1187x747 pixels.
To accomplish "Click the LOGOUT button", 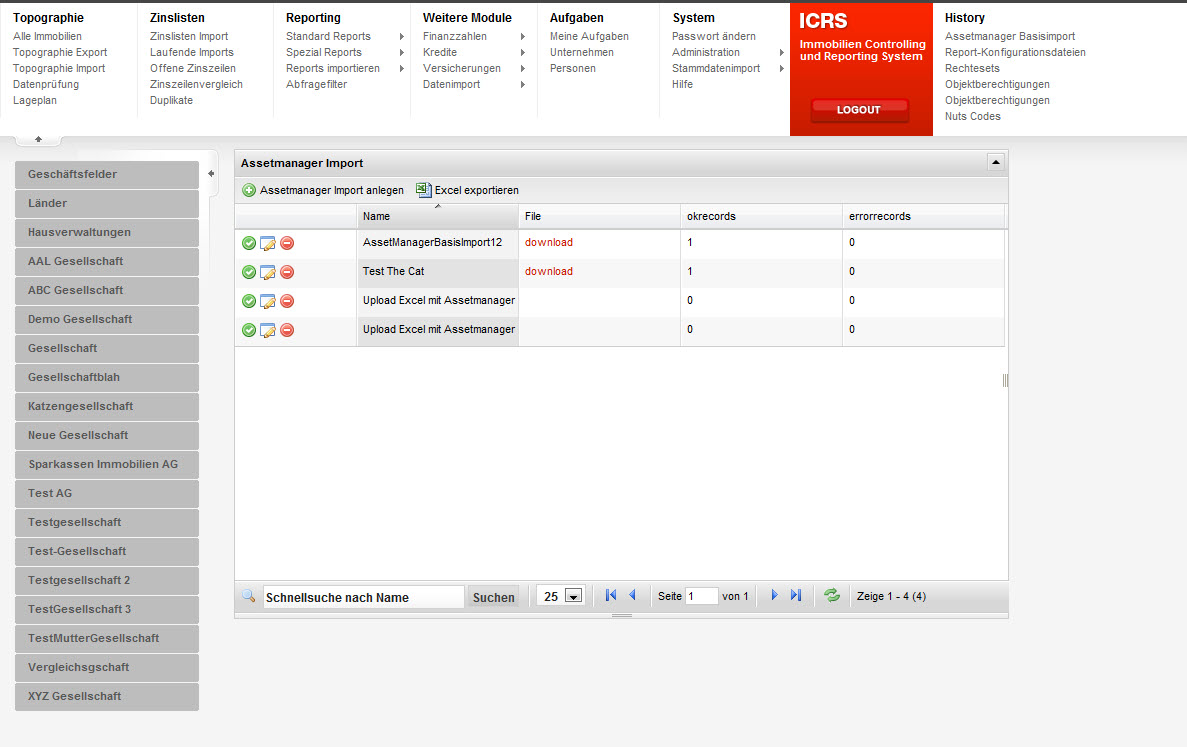I will (859, 110).
